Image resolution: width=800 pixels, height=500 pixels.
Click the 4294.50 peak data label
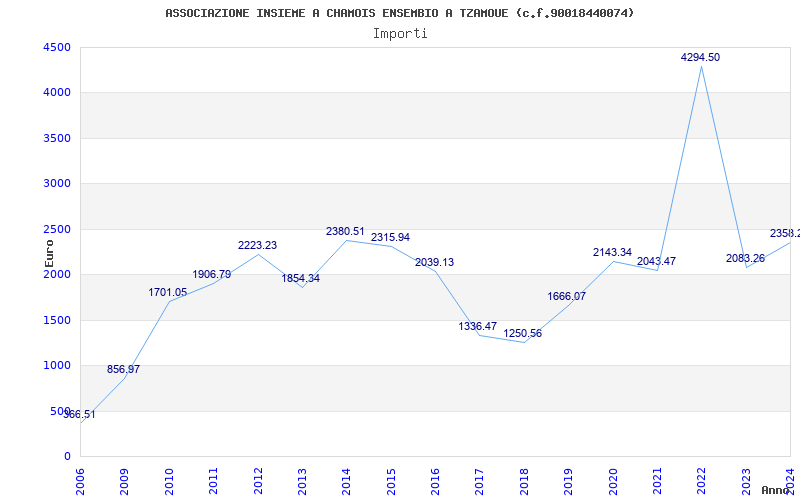point(700,58)
